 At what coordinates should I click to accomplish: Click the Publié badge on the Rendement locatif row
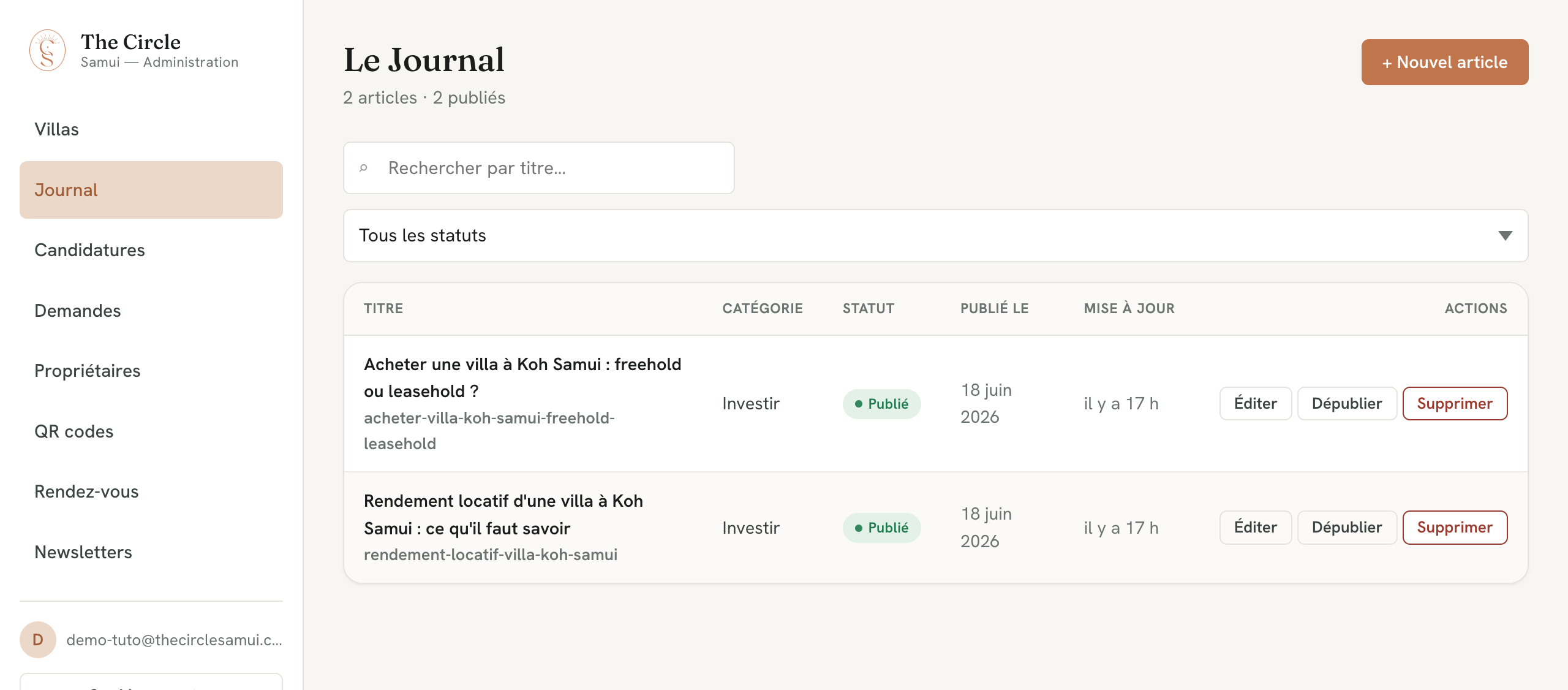click(x=881, y=528)
